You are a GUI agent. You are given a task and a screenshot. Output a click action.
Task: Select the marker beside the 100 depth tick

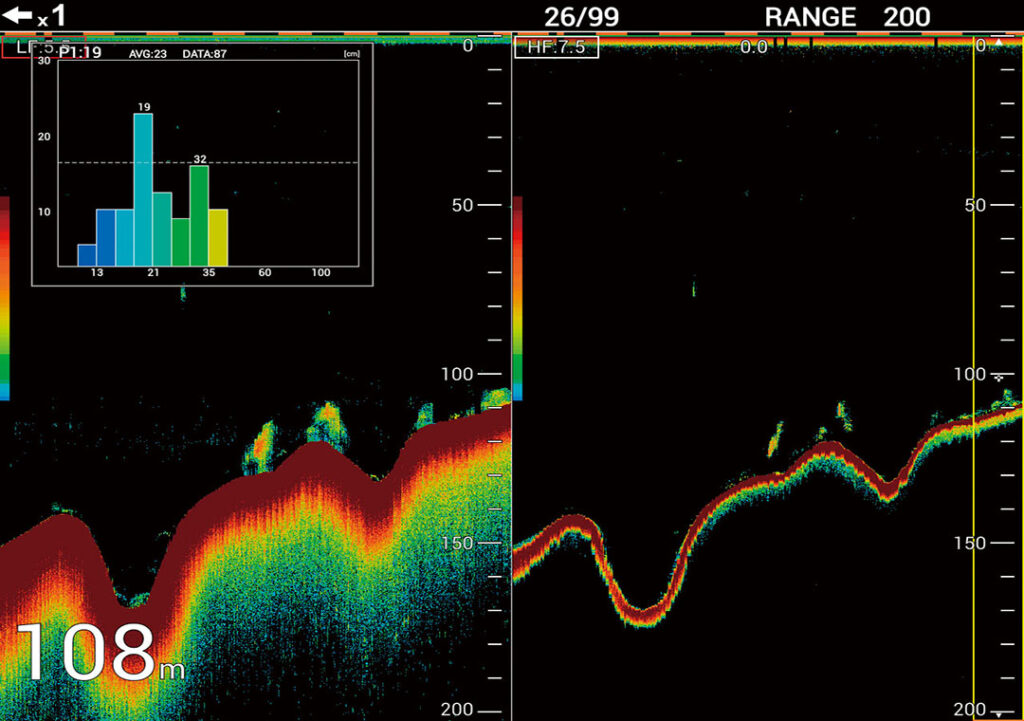tap(999, 377)
